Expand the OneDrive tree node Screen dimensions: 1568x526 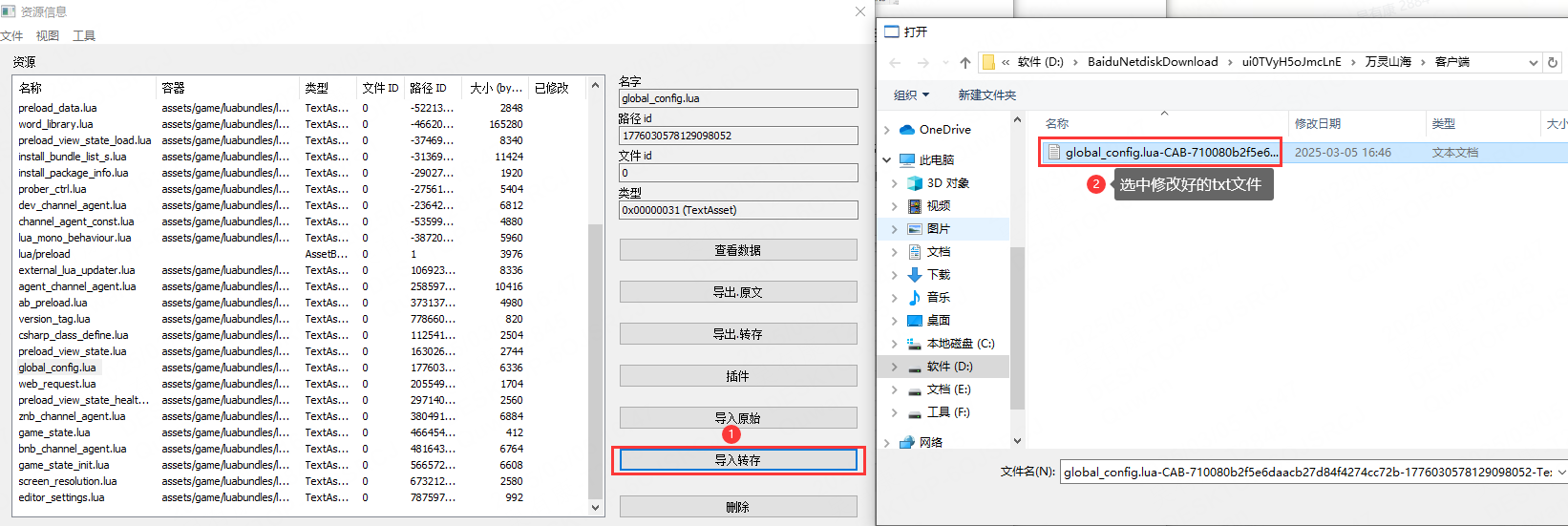pos(887,130)
